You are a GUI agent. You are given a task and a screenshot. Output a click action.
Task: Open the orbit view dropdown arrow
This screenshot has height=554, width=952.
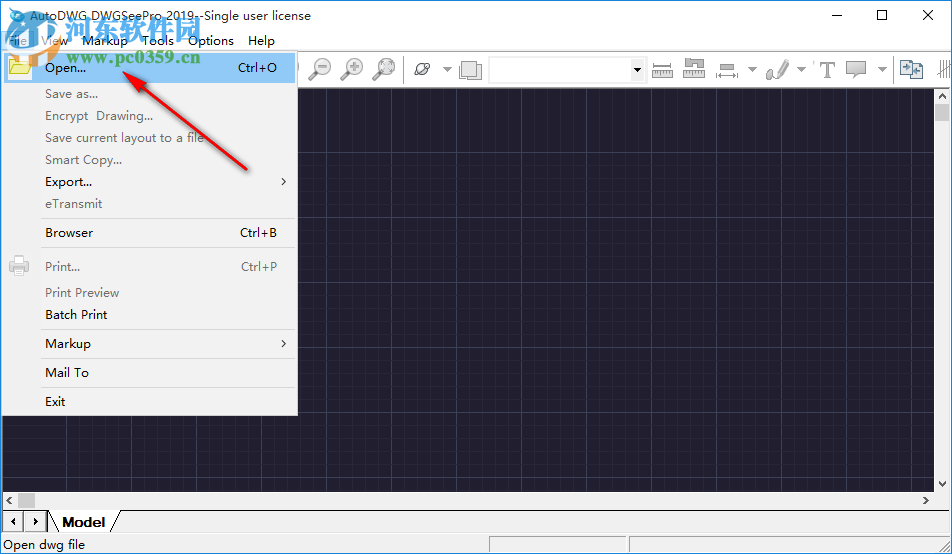[x=447, y=69]
